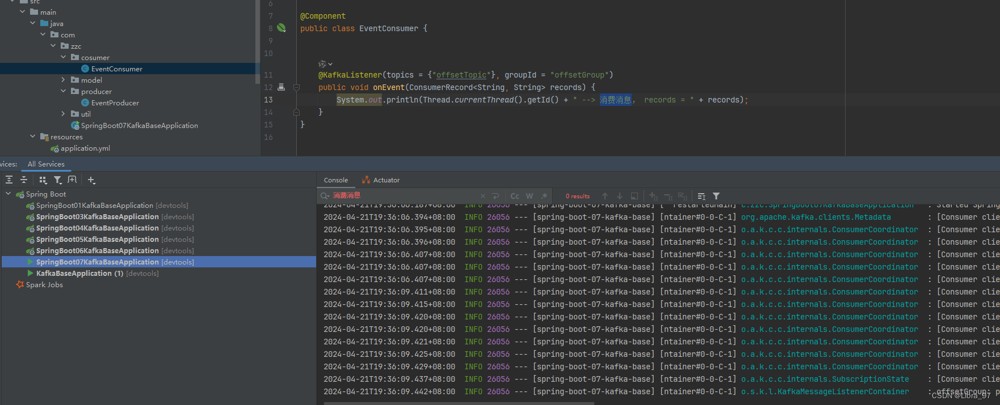
Task: Collapse the producer package
Action: point(63,91)
